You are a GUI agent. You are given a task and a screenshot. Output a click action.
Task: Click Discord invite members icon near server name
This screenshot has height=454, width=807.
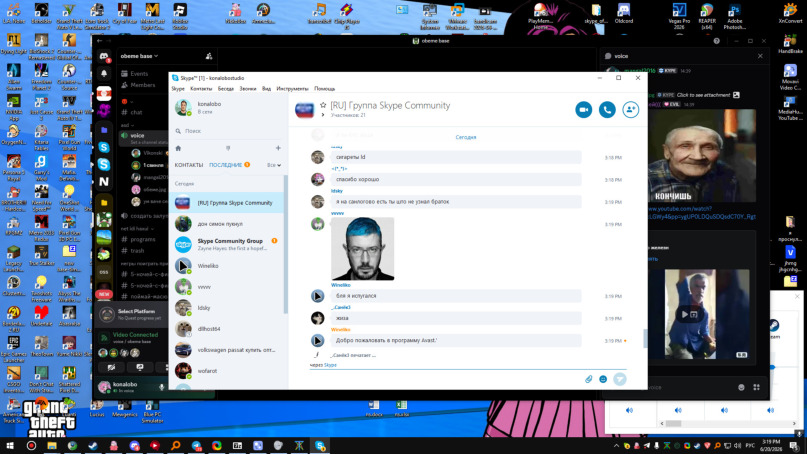click(209, 56)
